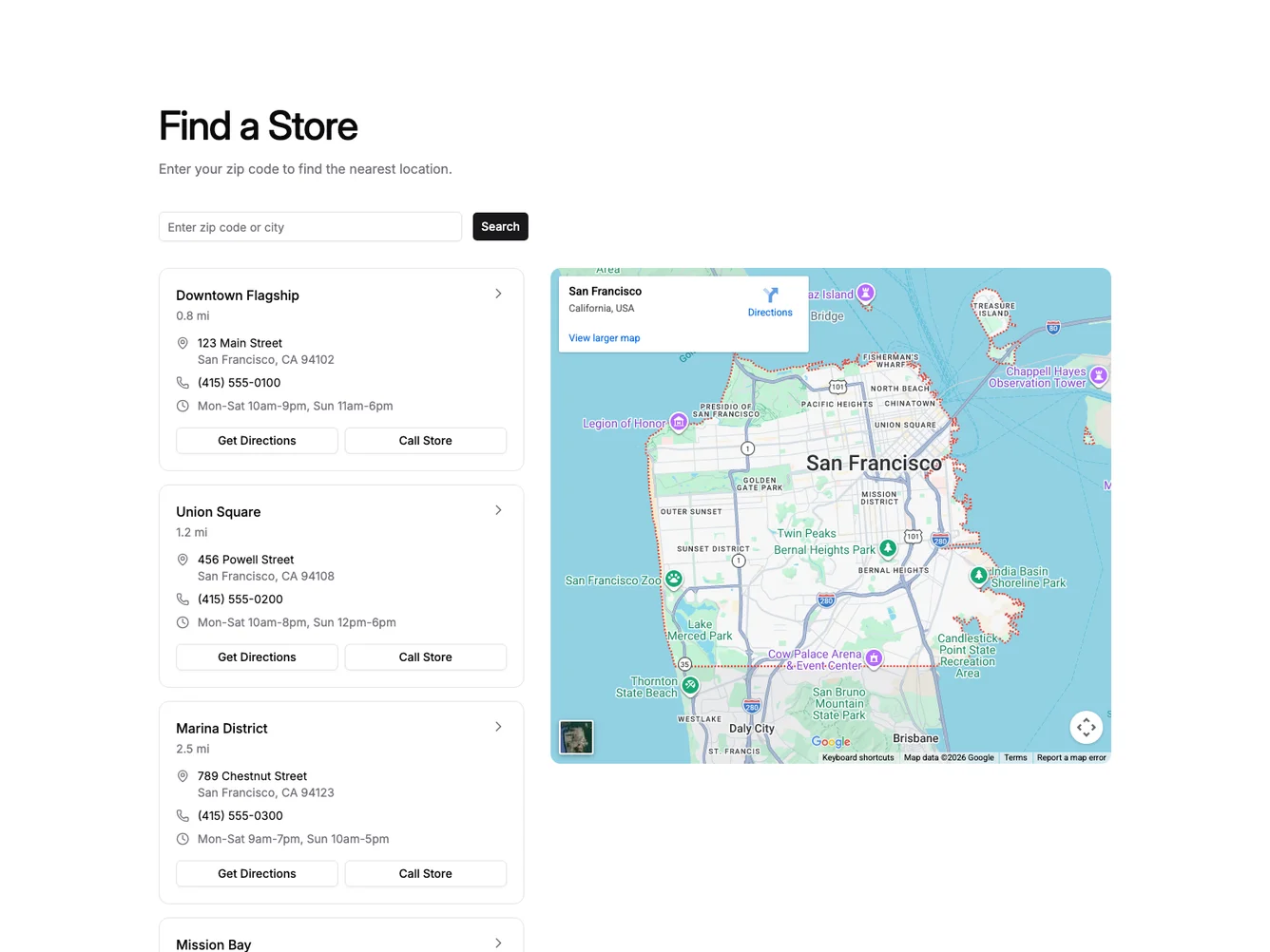
Task: Open the View larger map link
Action: [x=604, y=337]
